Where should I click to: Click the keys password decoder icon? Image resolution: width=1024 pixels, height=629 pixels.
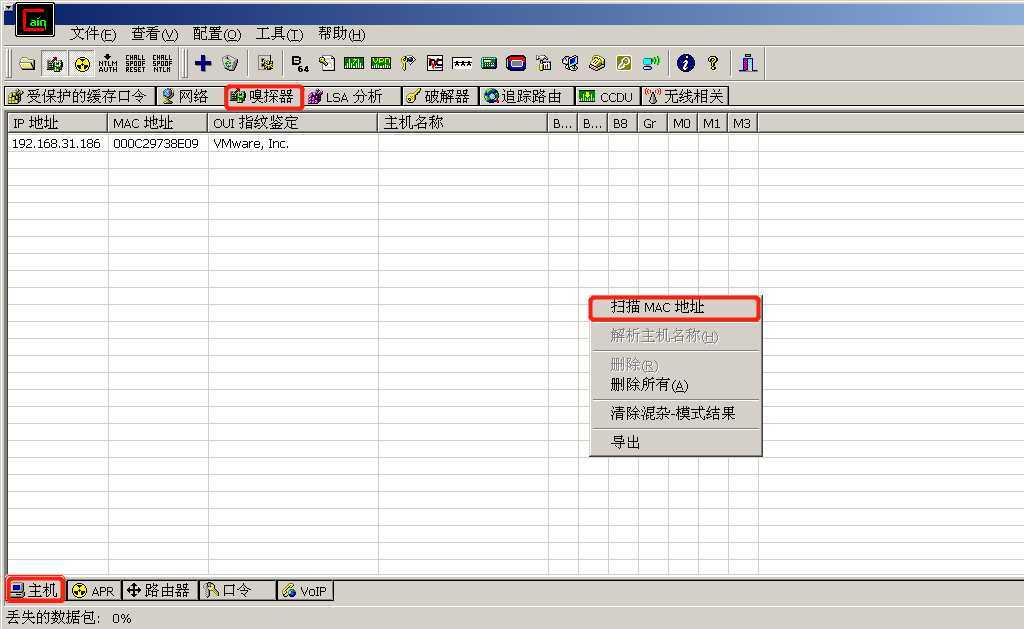408,63
